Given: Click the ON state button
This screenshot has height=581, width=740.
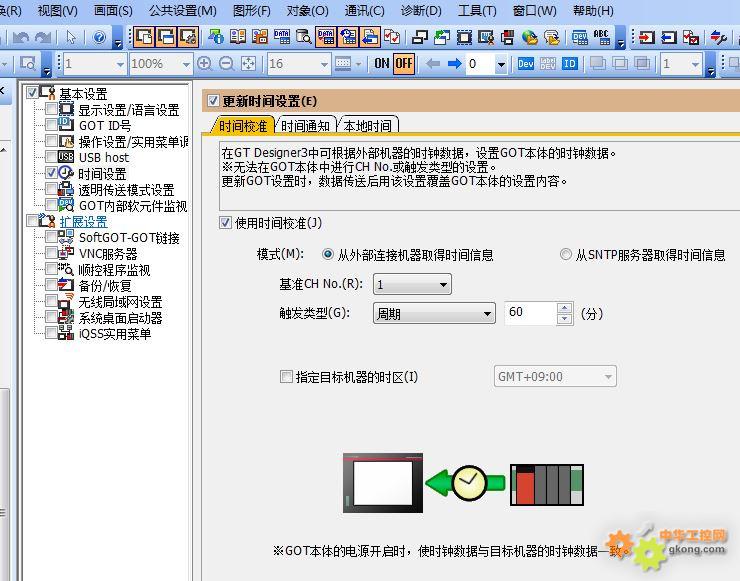Looking at the screenshot, I should point(381,63).
